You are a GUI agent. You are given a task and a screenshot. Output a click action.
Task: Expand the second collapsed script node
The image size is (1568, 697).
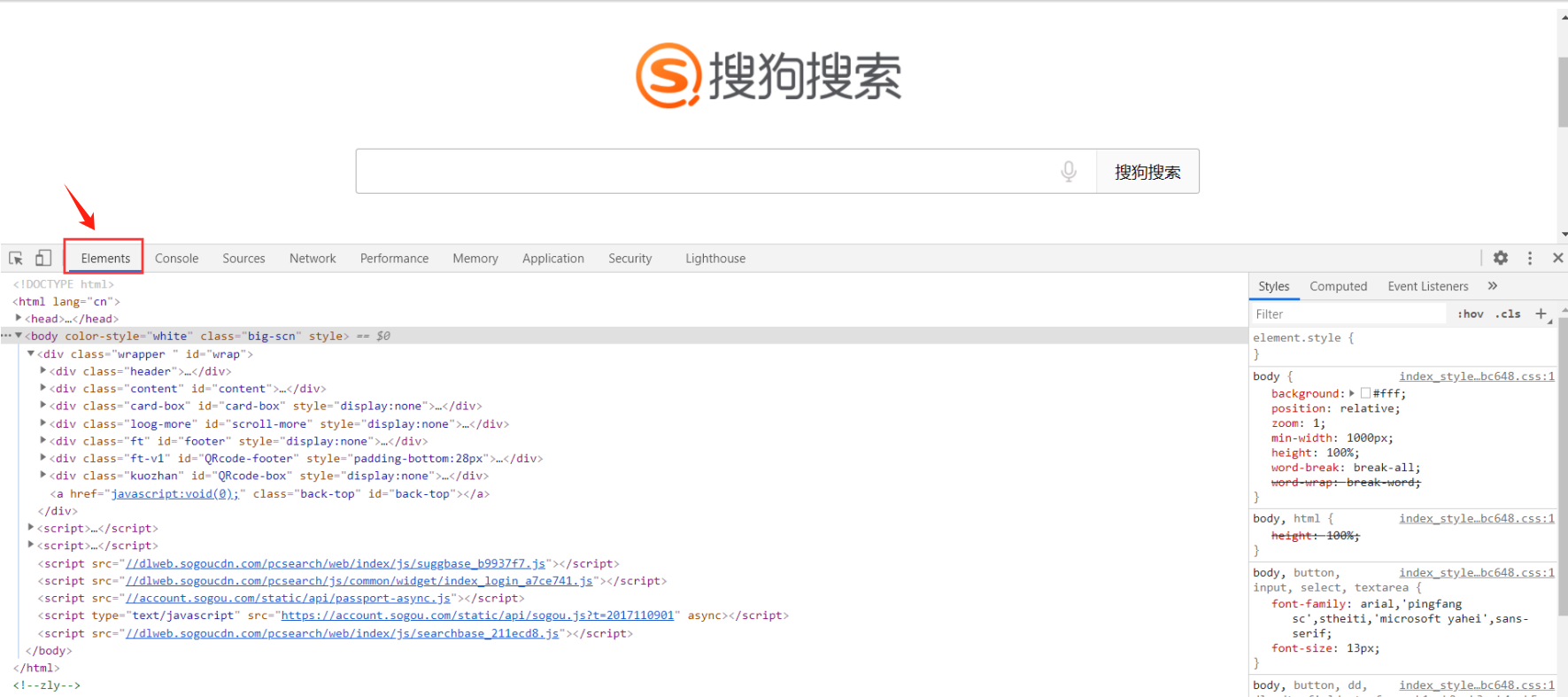(31, 546)
